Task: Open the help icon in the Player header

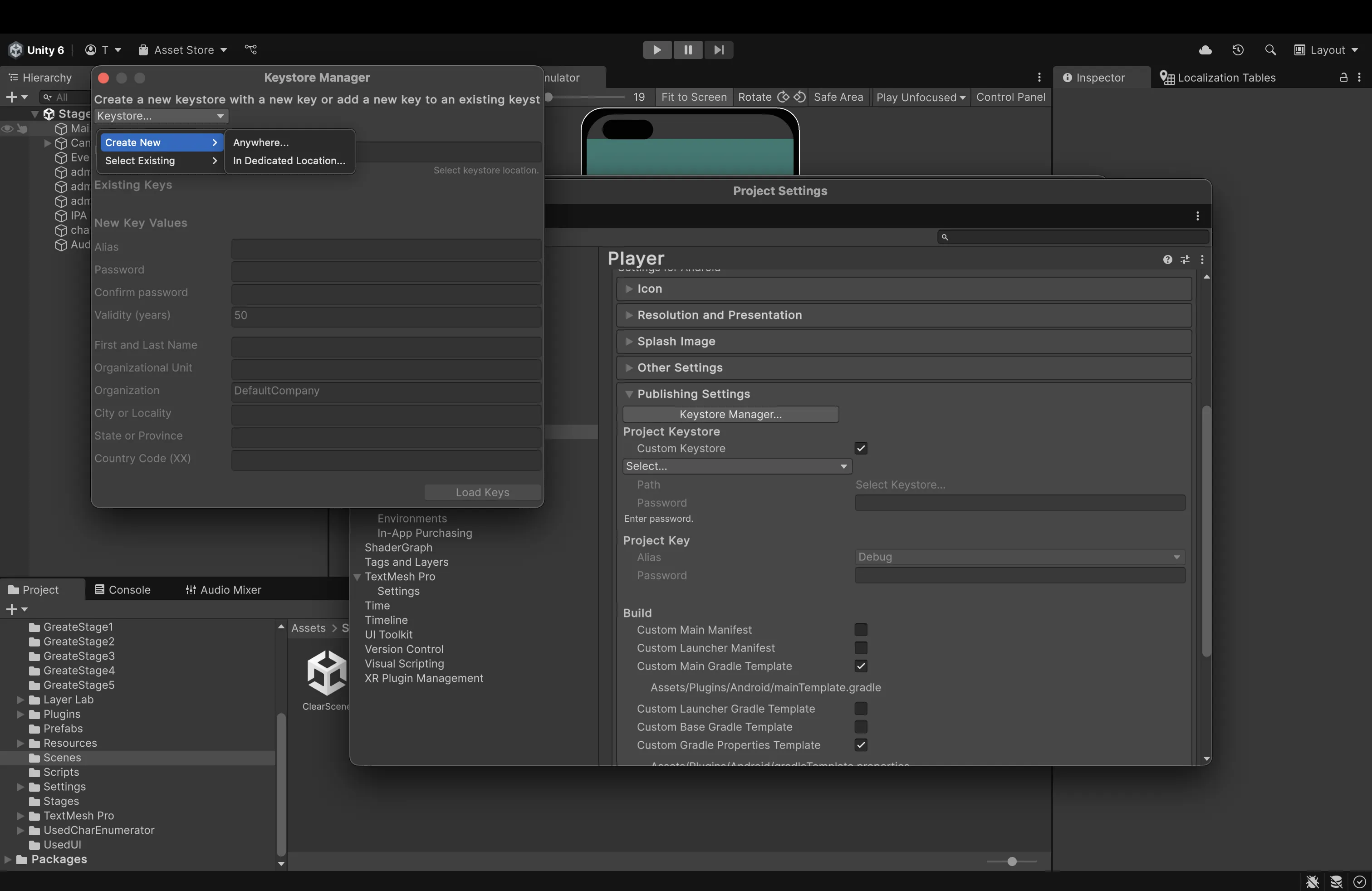Action: click(1167, 260)
